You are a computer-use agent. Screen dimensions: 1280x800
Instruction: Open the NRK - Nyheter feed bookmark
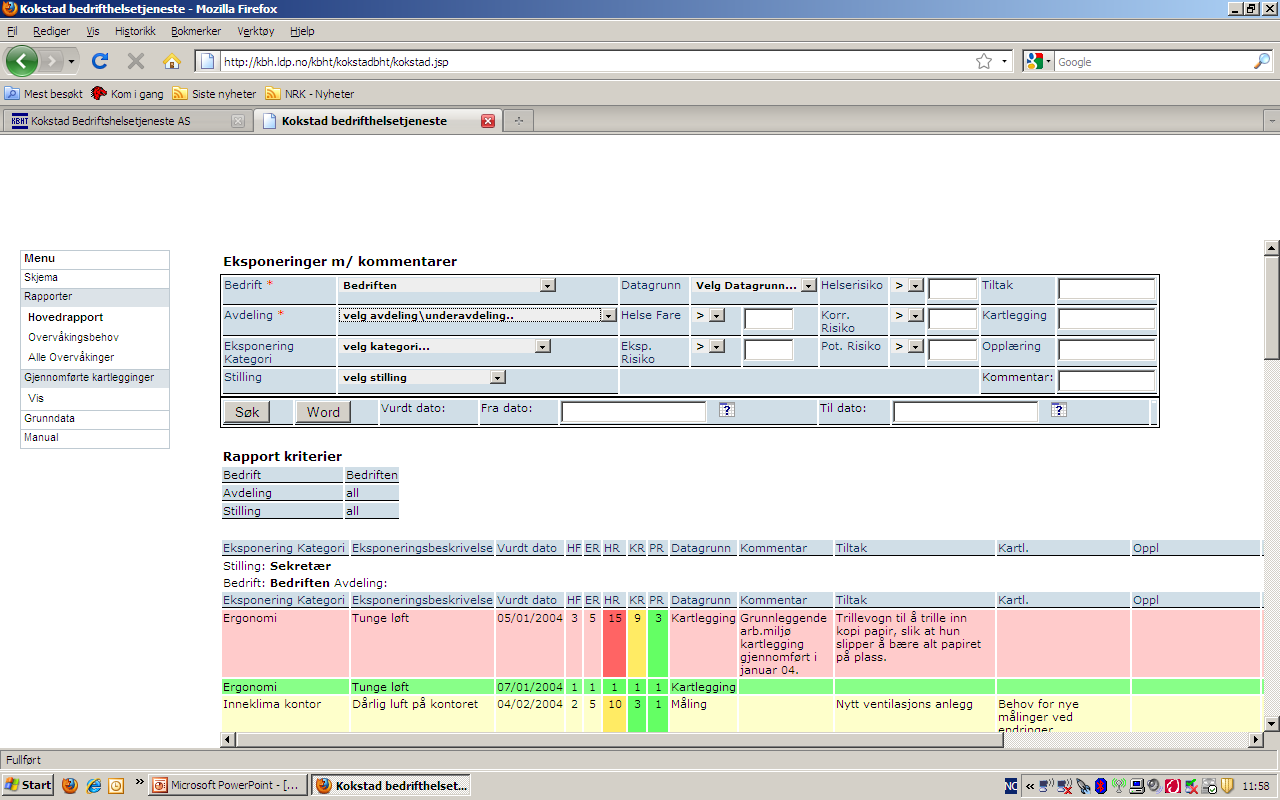pyautogui.click(x=309, y=94)
